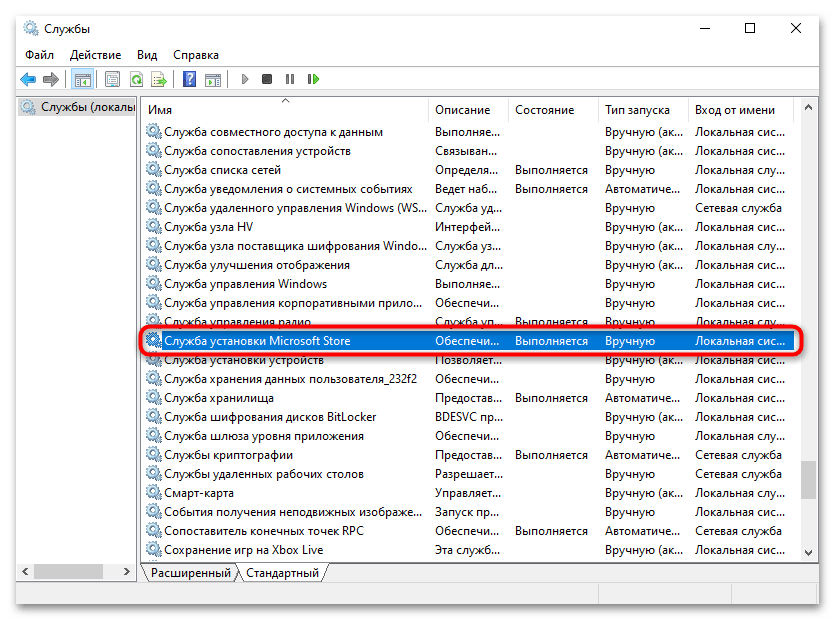The image size is (835, 620).
Task: Select Служба шлюза уровня приложения
Action: 470,436
